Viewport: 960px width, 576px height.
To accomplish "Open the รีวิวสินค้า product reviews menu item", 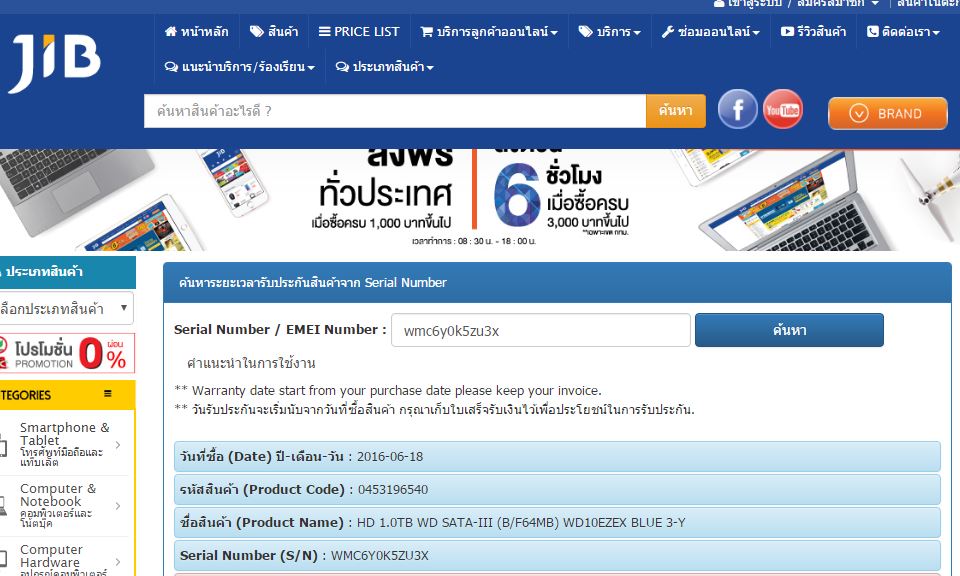I will pos(813,31).
